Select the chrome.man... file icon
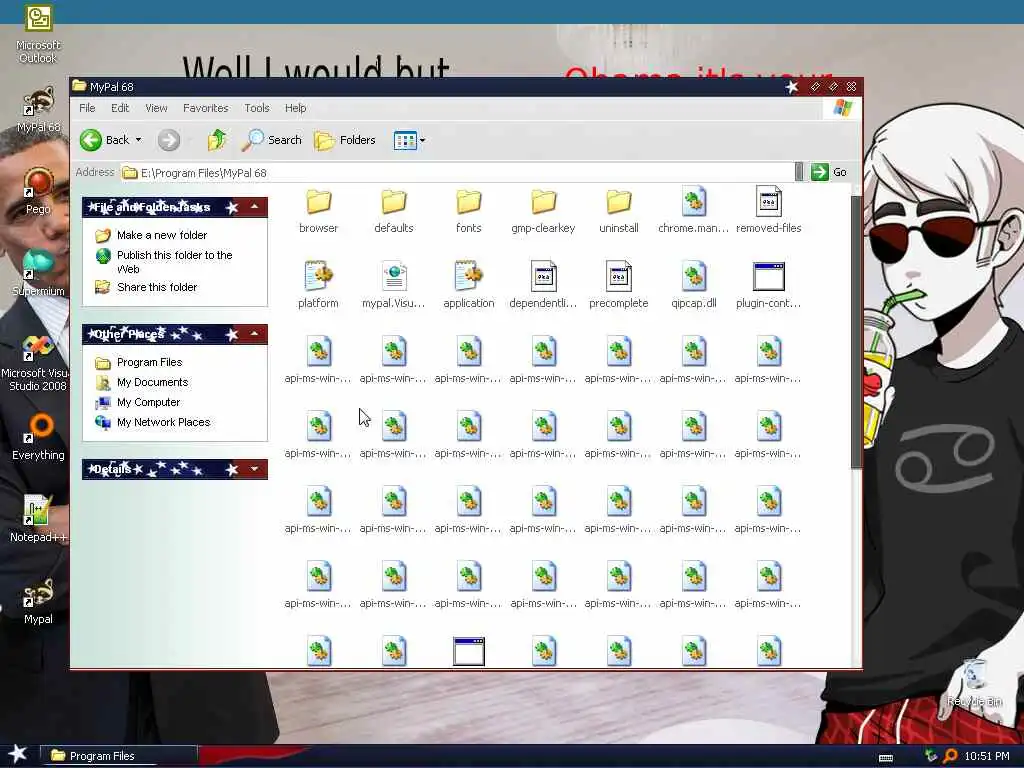 tap(694, 201)
